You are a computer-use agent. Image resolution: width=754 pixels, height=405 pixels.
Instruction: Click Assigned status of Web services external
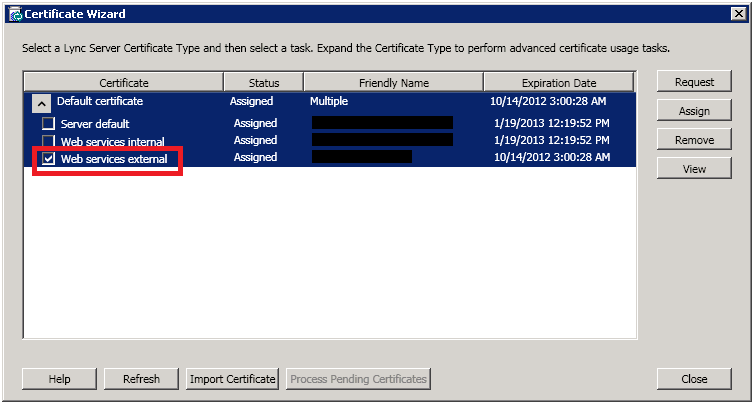pos(255,157)
